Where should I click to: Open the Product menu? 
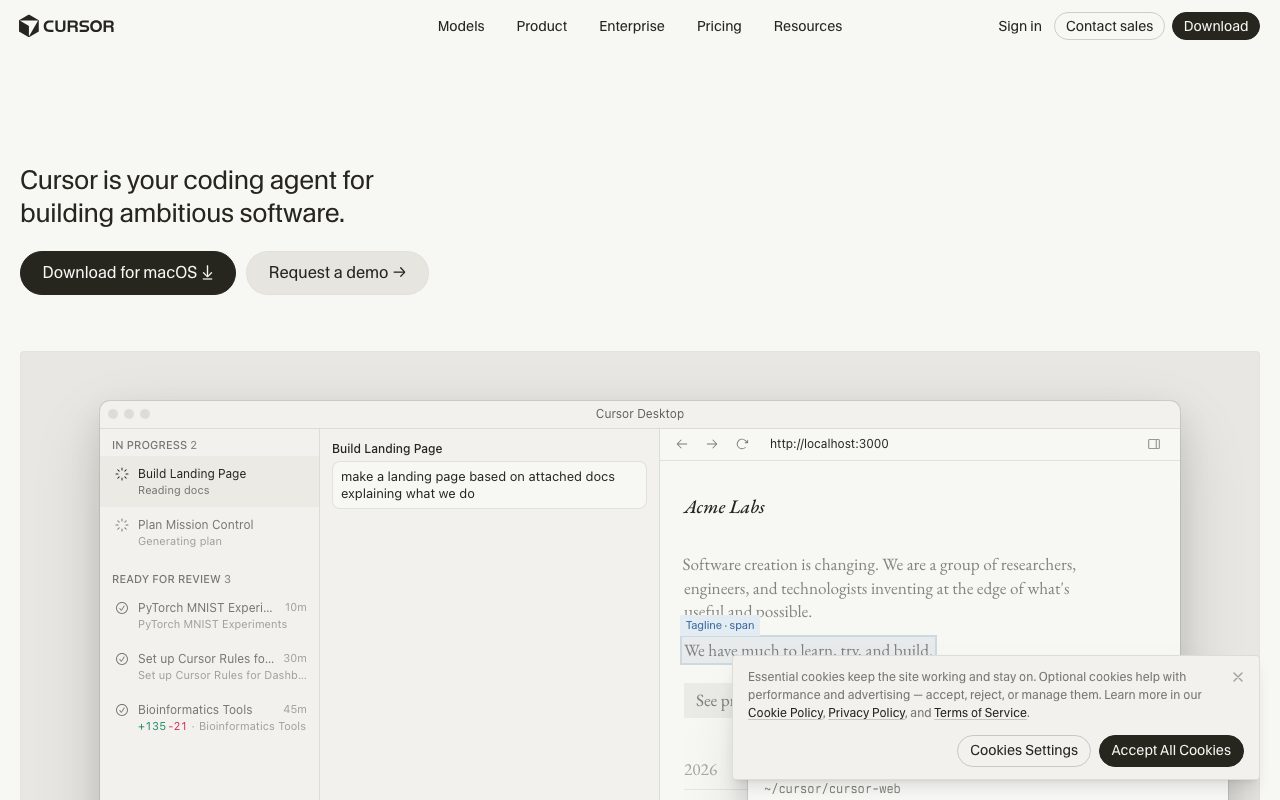pos(542,26)
